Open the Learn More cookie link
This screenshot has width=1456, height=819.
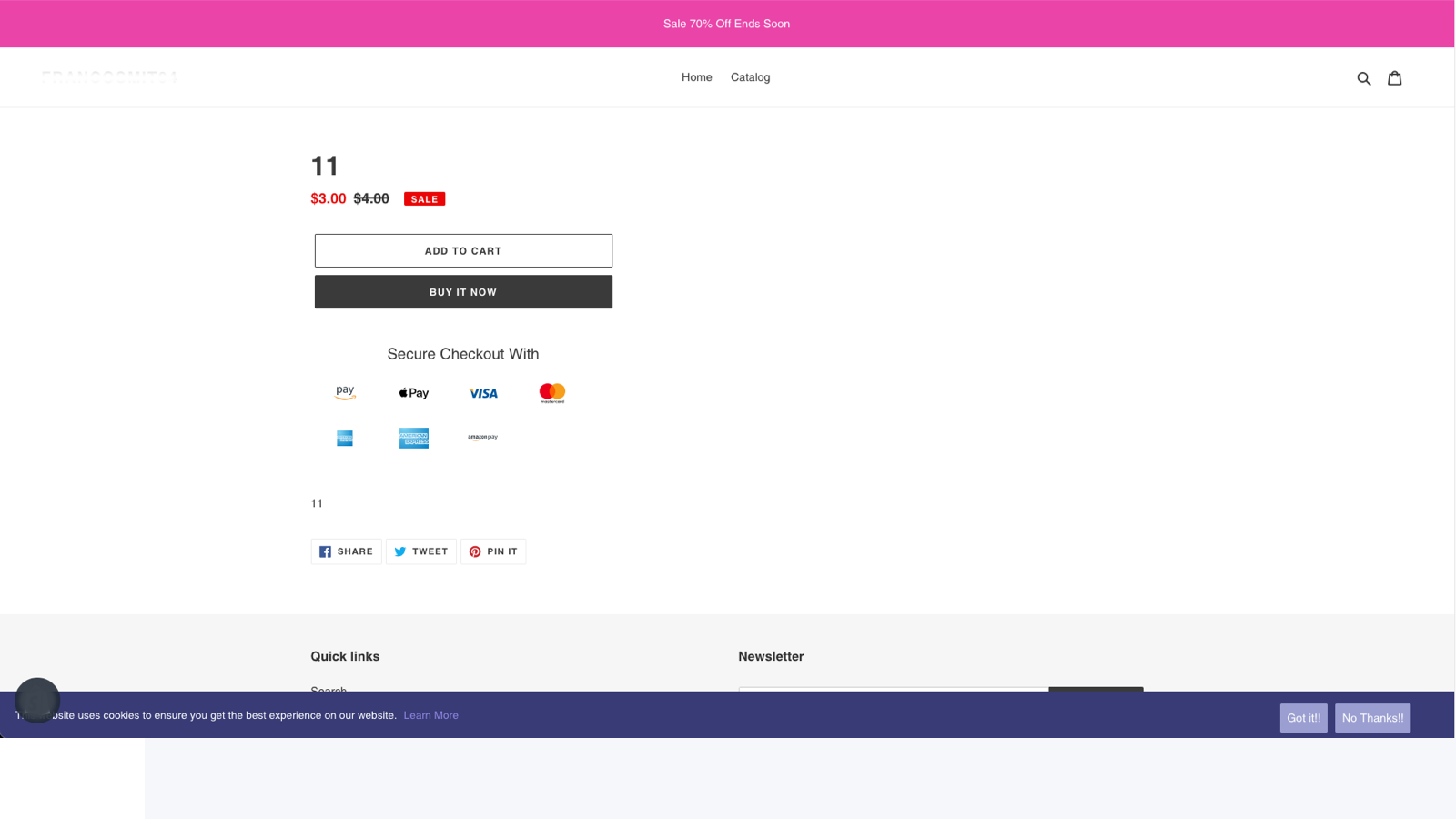431,715
